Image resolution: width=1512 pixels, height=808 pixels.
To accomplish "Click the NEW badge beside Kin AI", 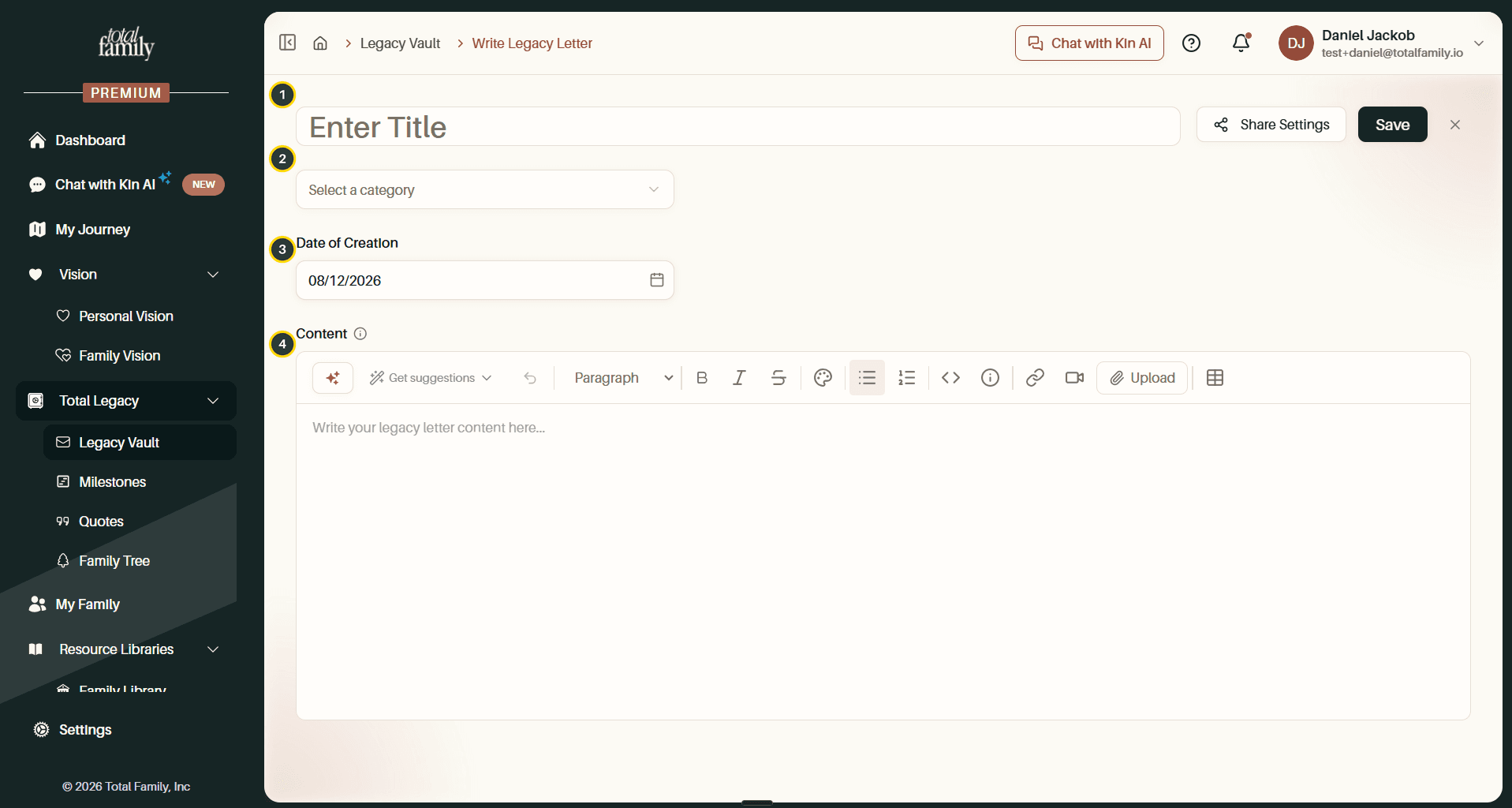I will pos(203,185).
